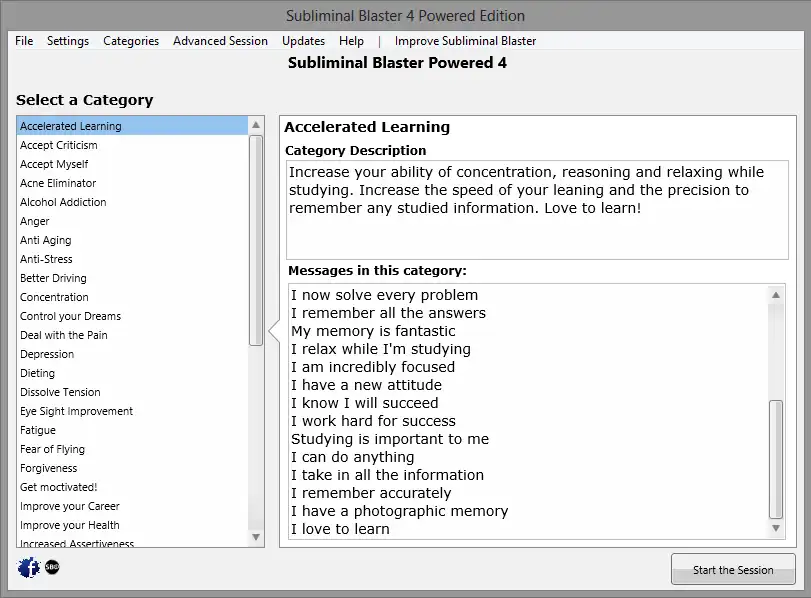The image size is (811, 598).
Task: Start the Session button
Action: [x=733, y=570]
